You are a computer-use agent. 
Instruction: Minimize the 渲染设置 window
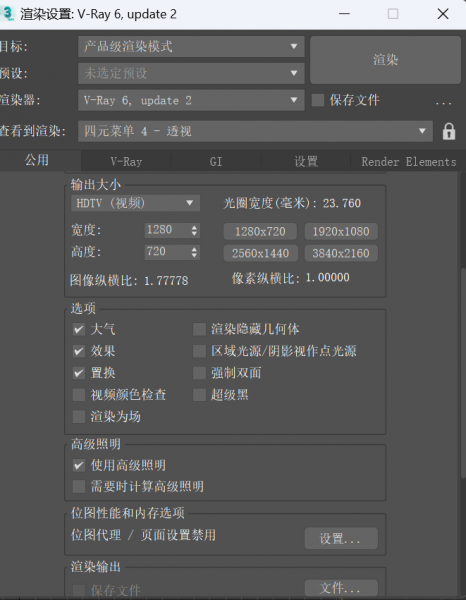tap(344, 14)
